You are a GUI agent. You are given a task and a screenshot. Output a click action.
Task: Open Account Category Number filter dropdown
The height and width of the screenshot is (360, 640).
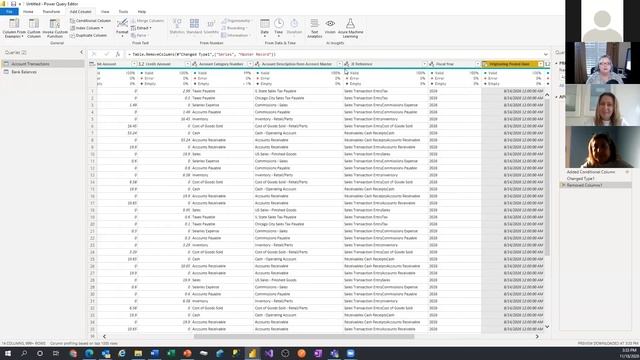click(x=250, y=64)
